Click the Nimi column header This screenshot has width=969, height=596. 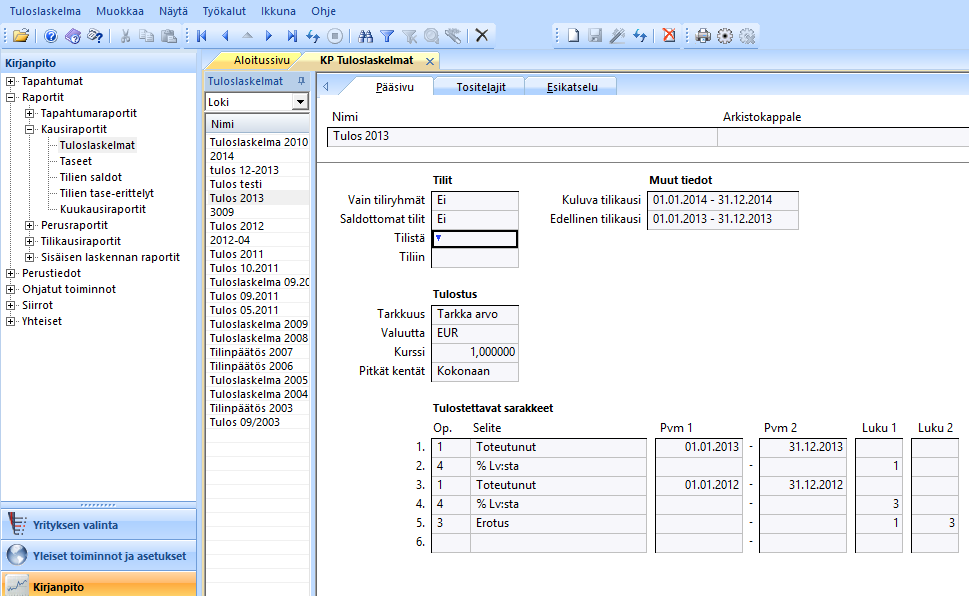[258, 124]
